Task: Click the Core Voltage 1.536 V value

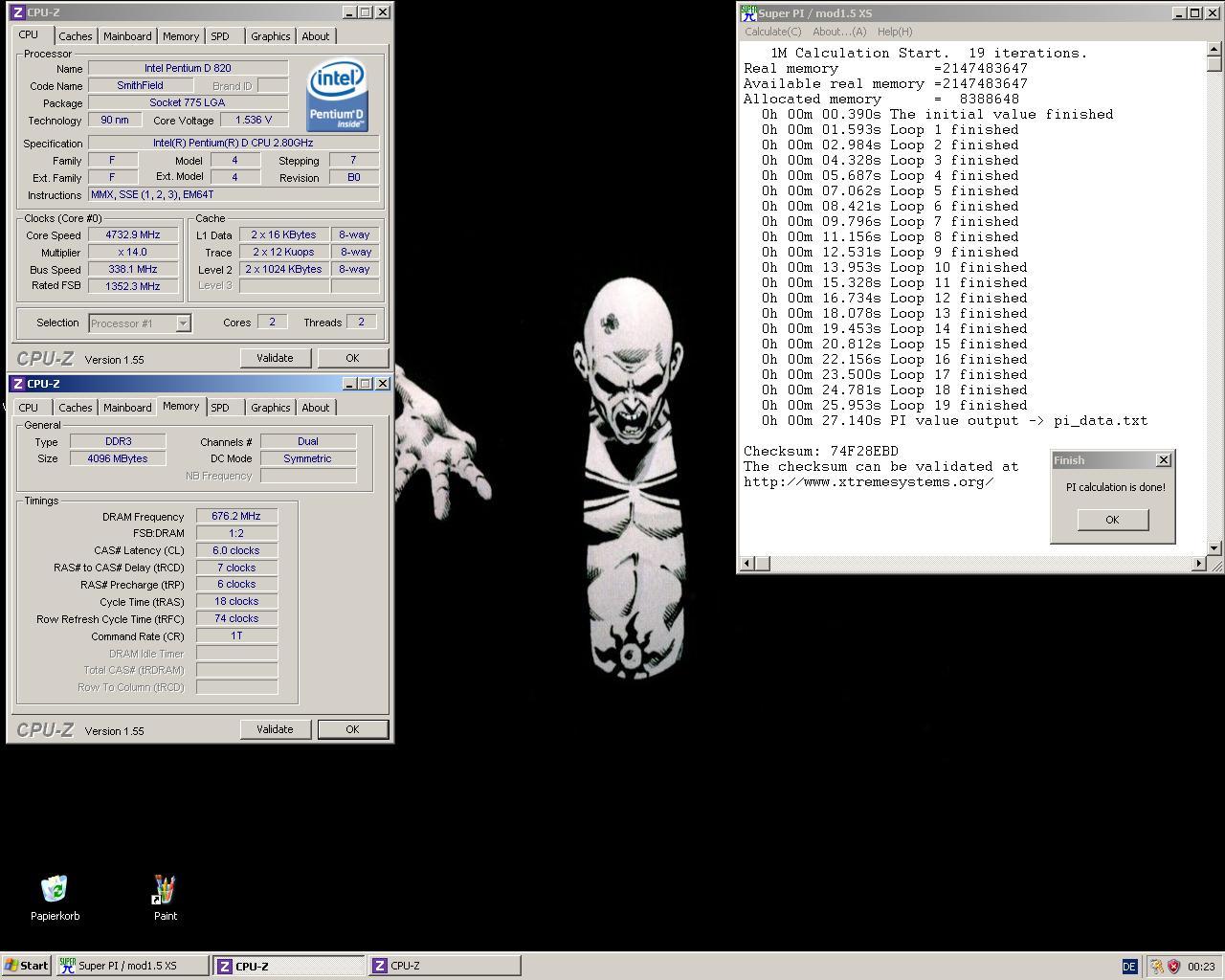Action: click(254, 120)
